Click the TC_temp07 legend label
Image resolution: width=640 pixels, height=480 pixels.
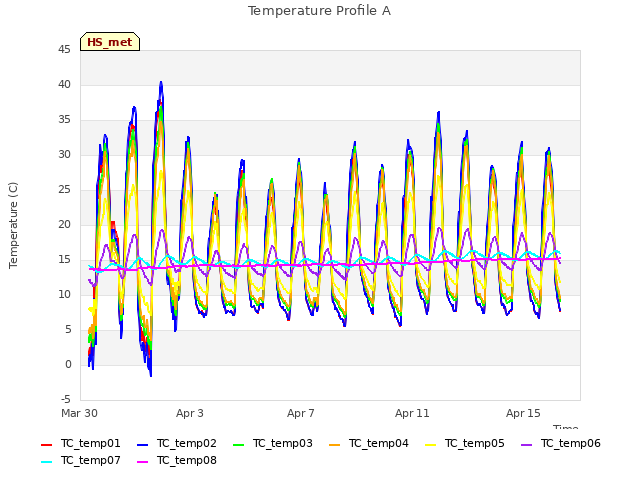tap(91, 460)
